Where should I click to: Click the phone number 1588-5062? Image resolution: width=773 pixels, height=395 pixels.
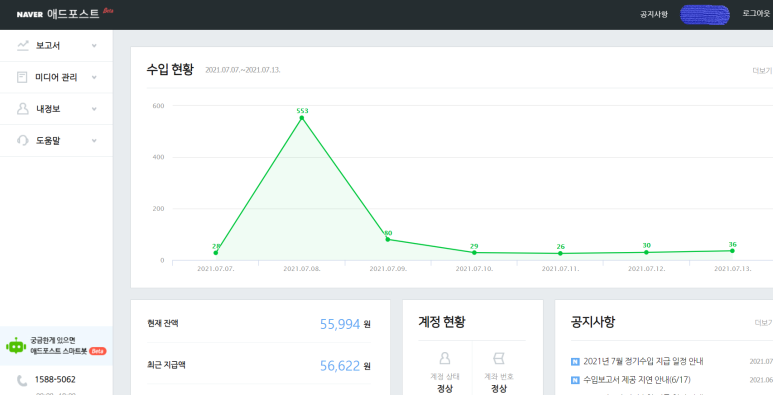pyautogui.click(x=55, y=380)
